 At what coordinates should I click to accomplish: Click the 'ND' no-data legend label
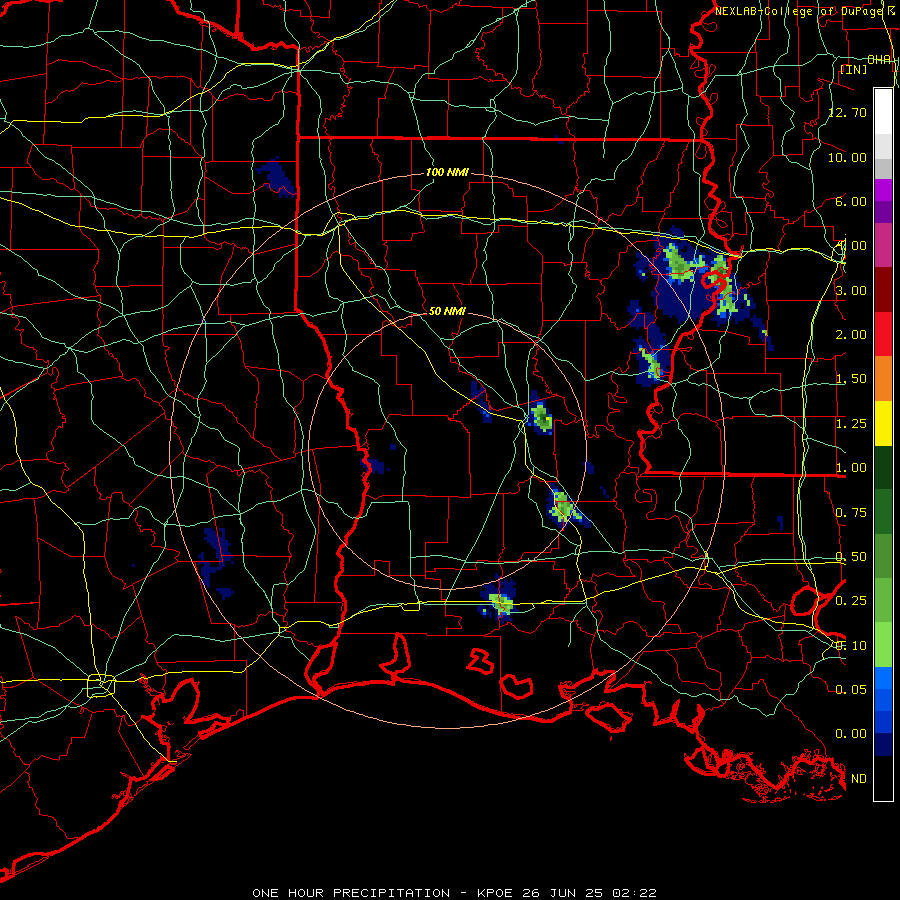pos(859,779)
